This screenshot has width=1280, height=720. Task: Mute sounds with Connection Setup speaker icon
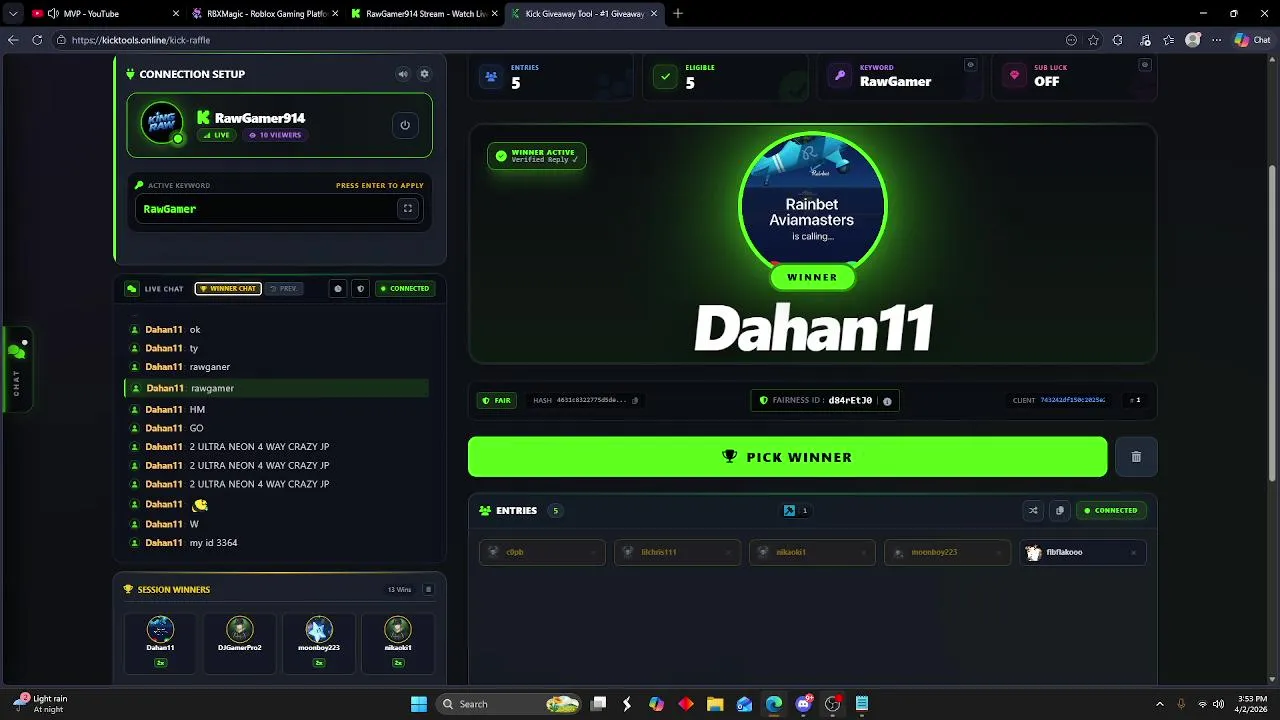tap(403, 74)
